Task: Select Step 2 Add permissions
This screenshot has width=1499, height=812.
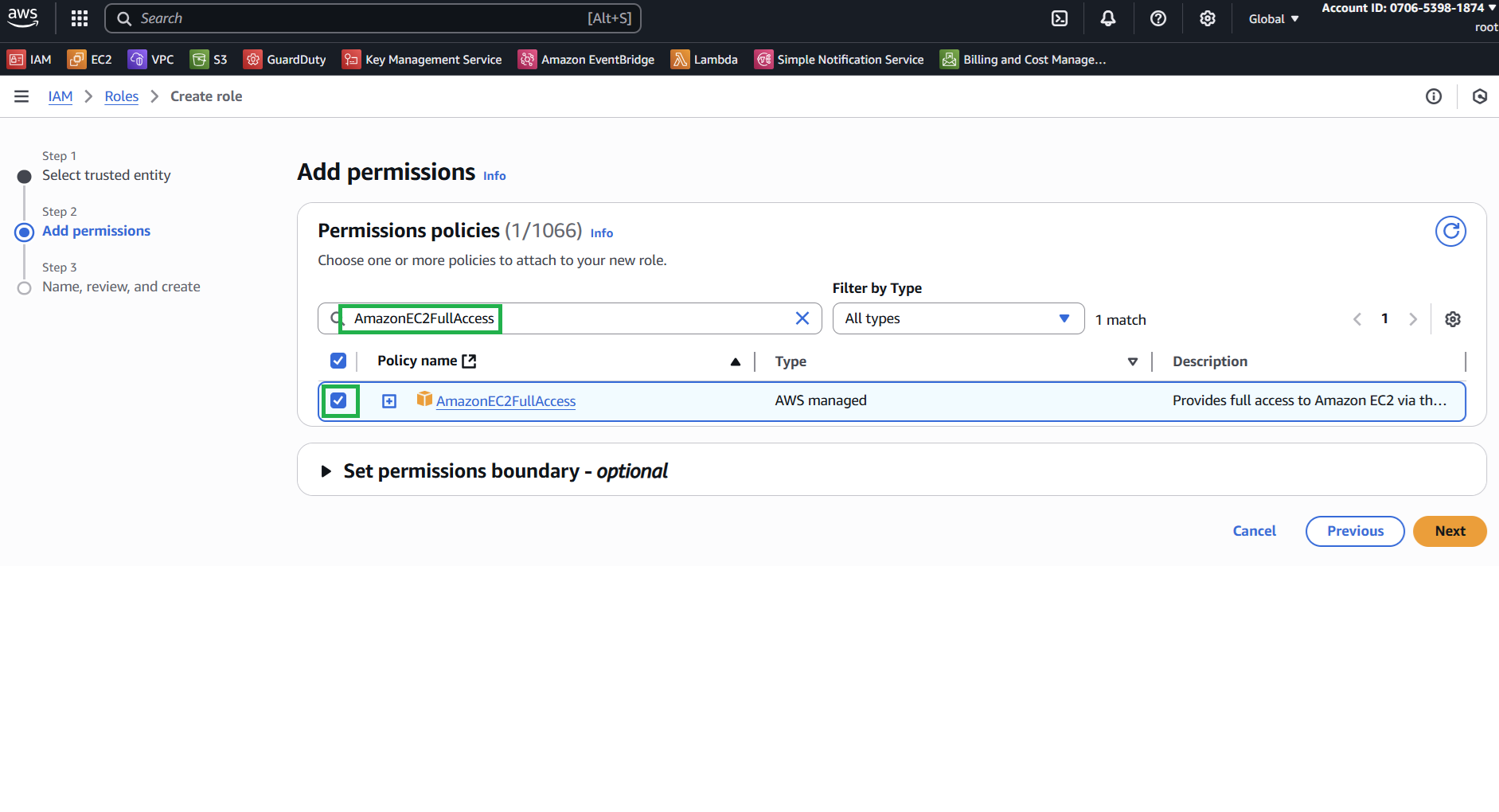Action: (96, 231)
